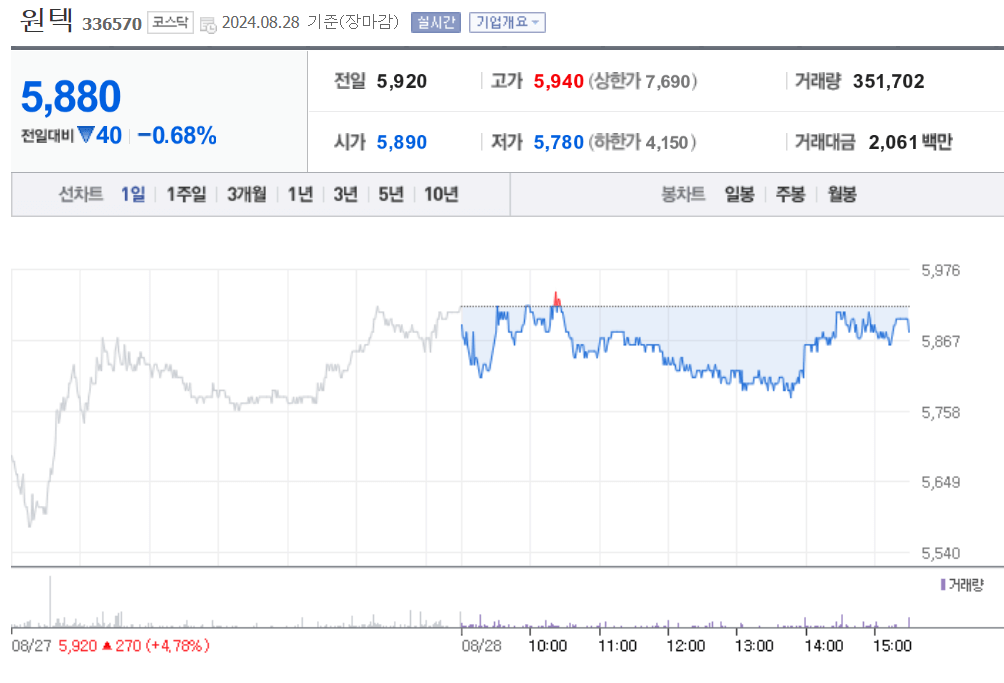1004x683 pixels.
Task: Click the current price 5,880
Action: pyautogui.click(x=70, y=97)
